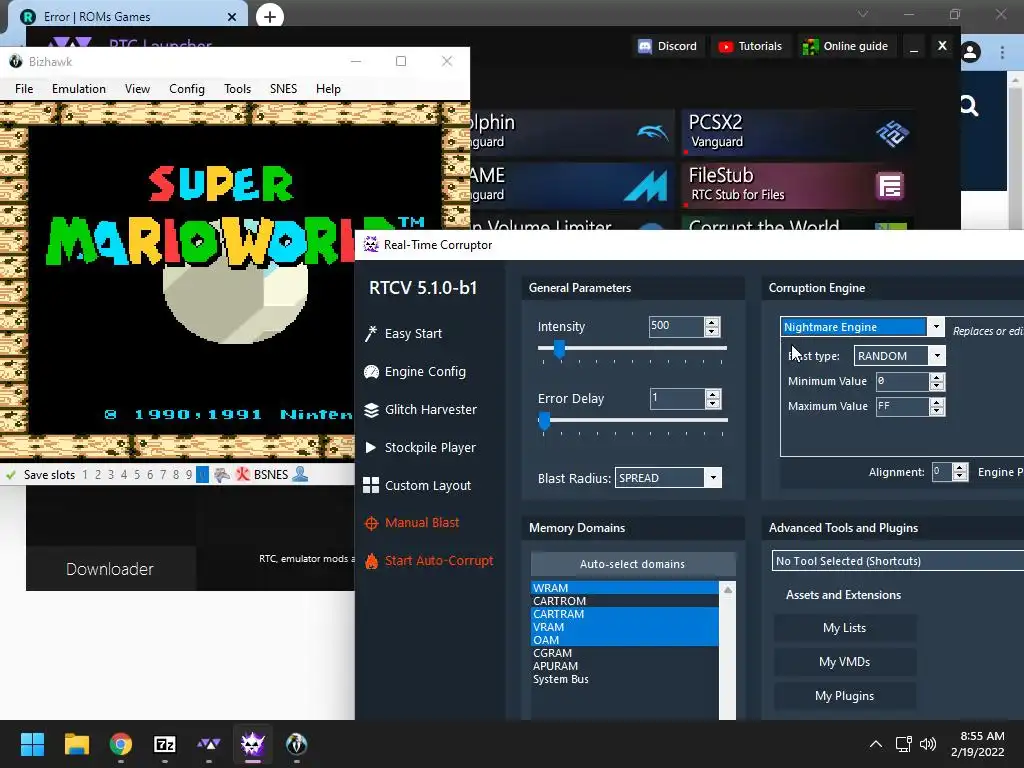Open RTC Launcher taskbar icon

click(x=208, y=744)
